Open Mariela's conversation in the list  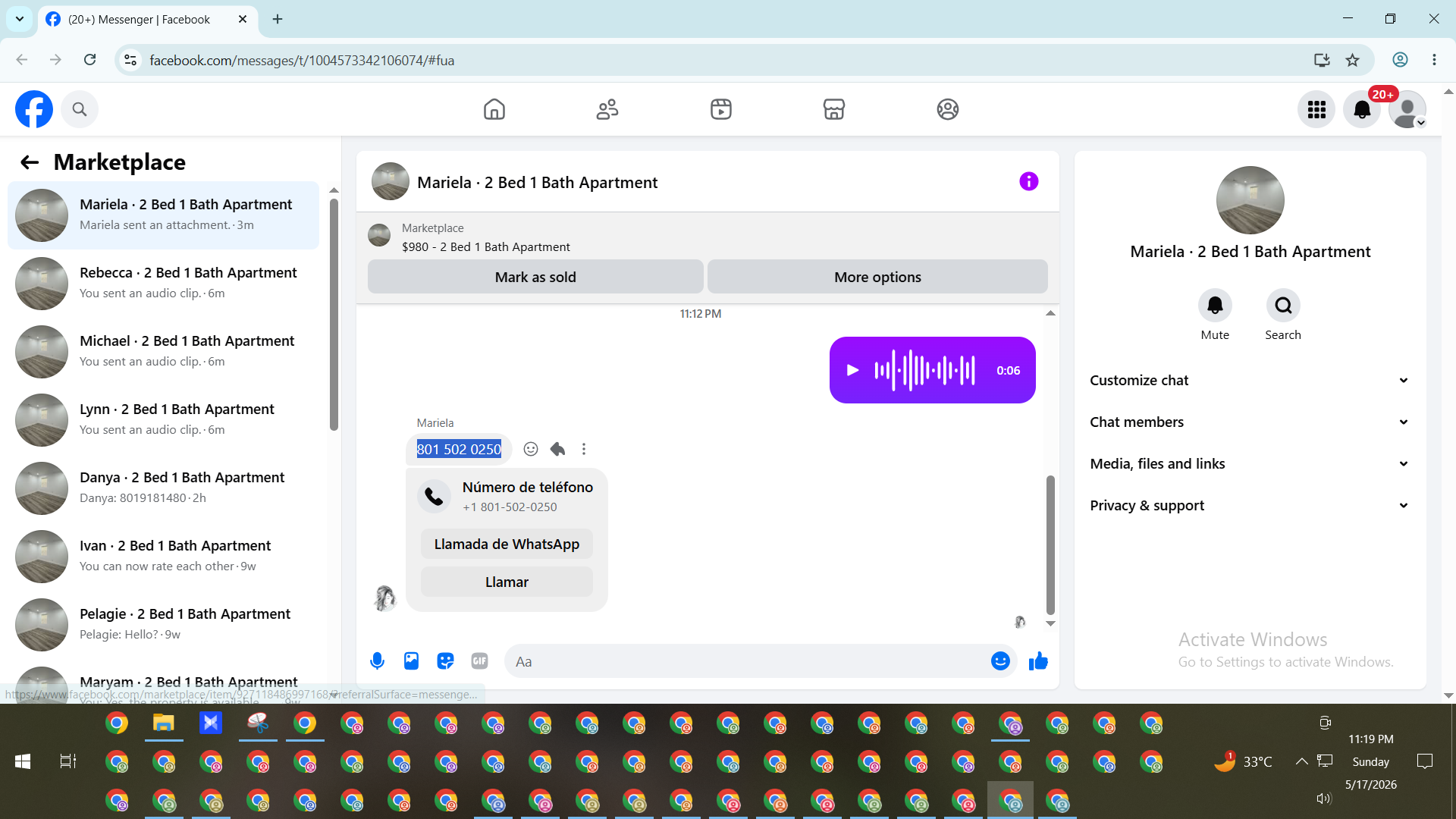[163, 215]
